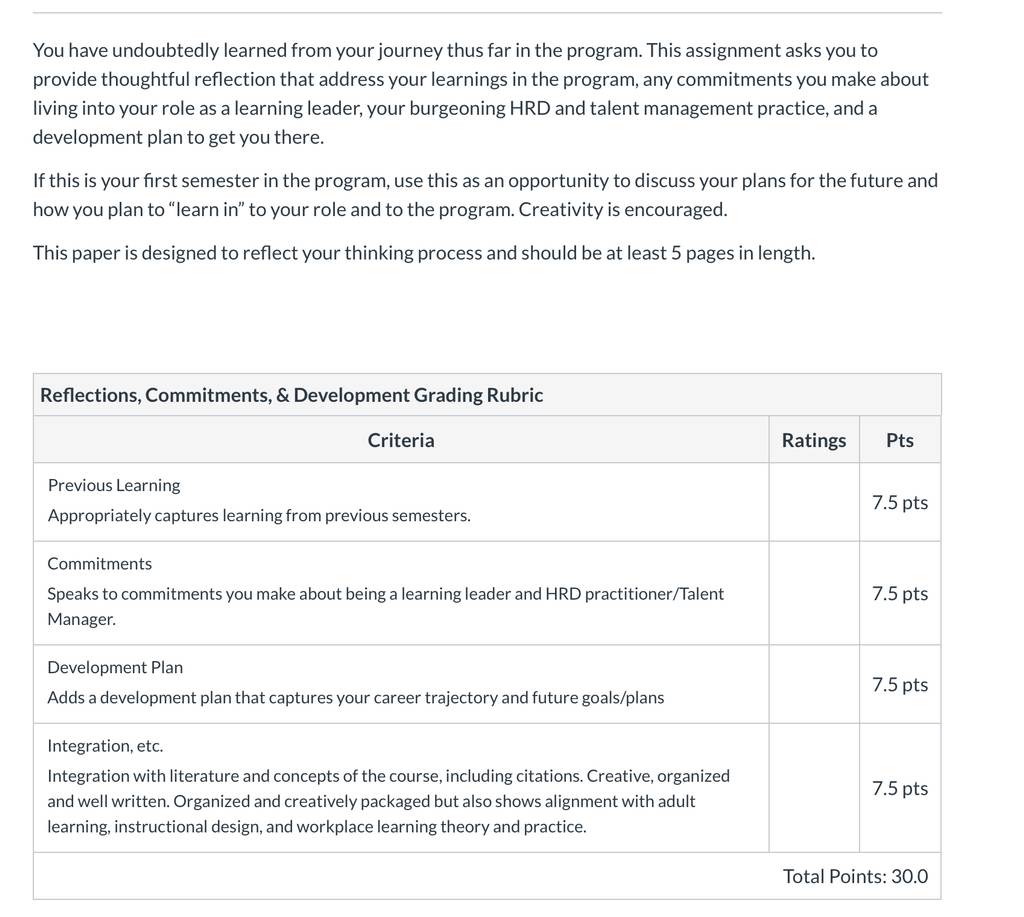This screenshot has width=1024, height=917.
Task: Click the sentence about at least 5 pages
Action: coord(424,253)
